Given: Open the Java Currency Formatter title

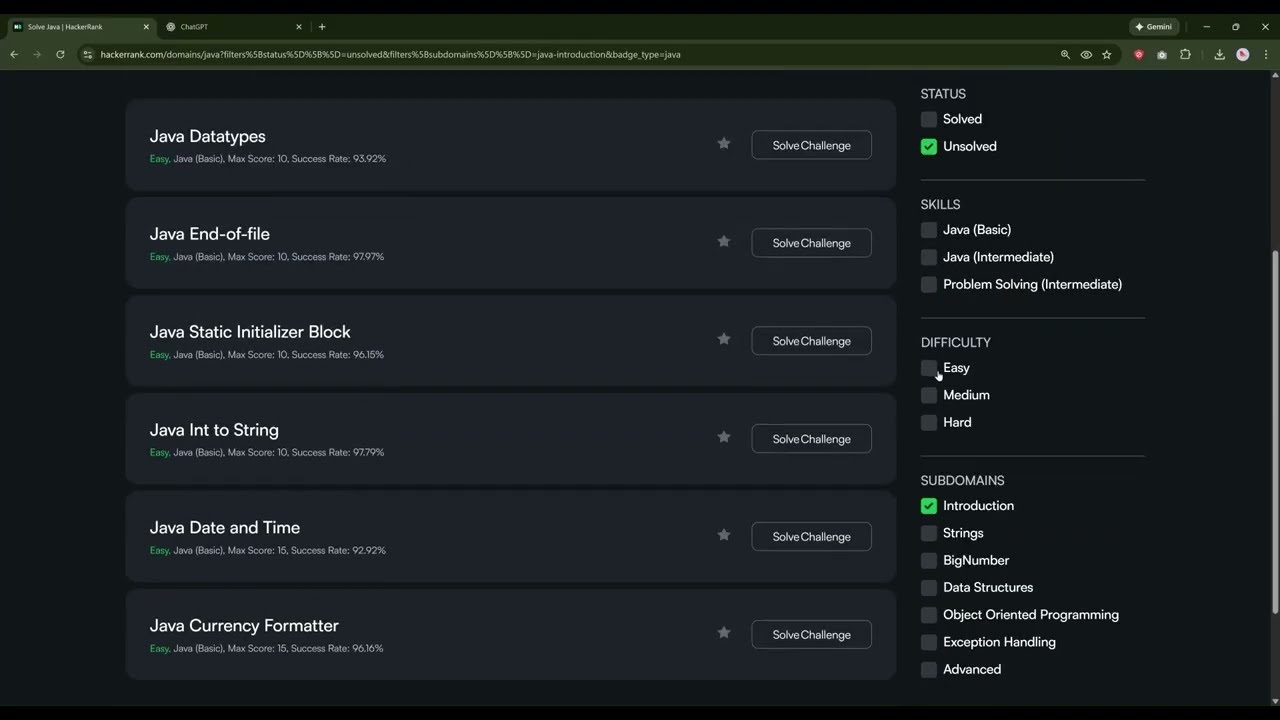Looking at the screenshot, I should pyautogui.click(x=244, y=626).
